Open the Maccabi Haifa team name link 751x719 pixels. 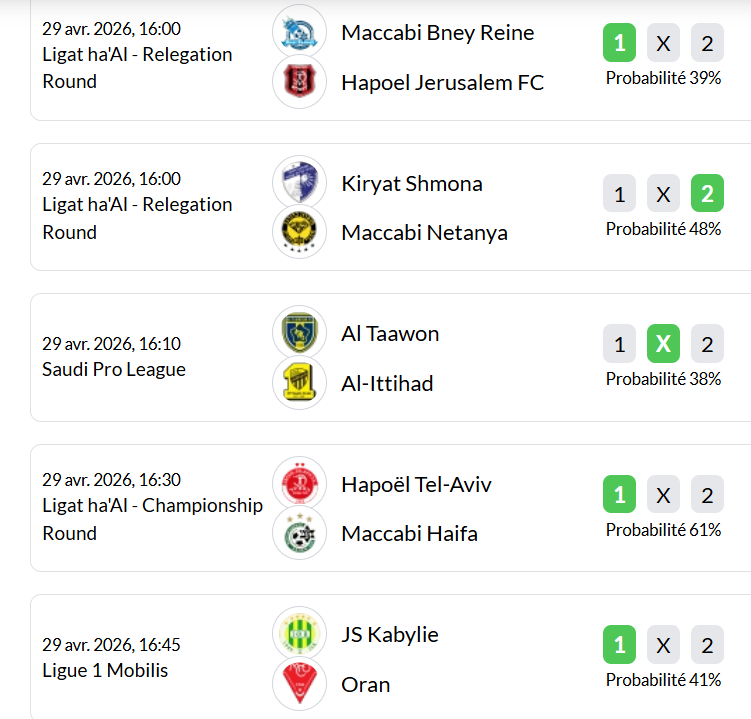(x=409, y=533)
